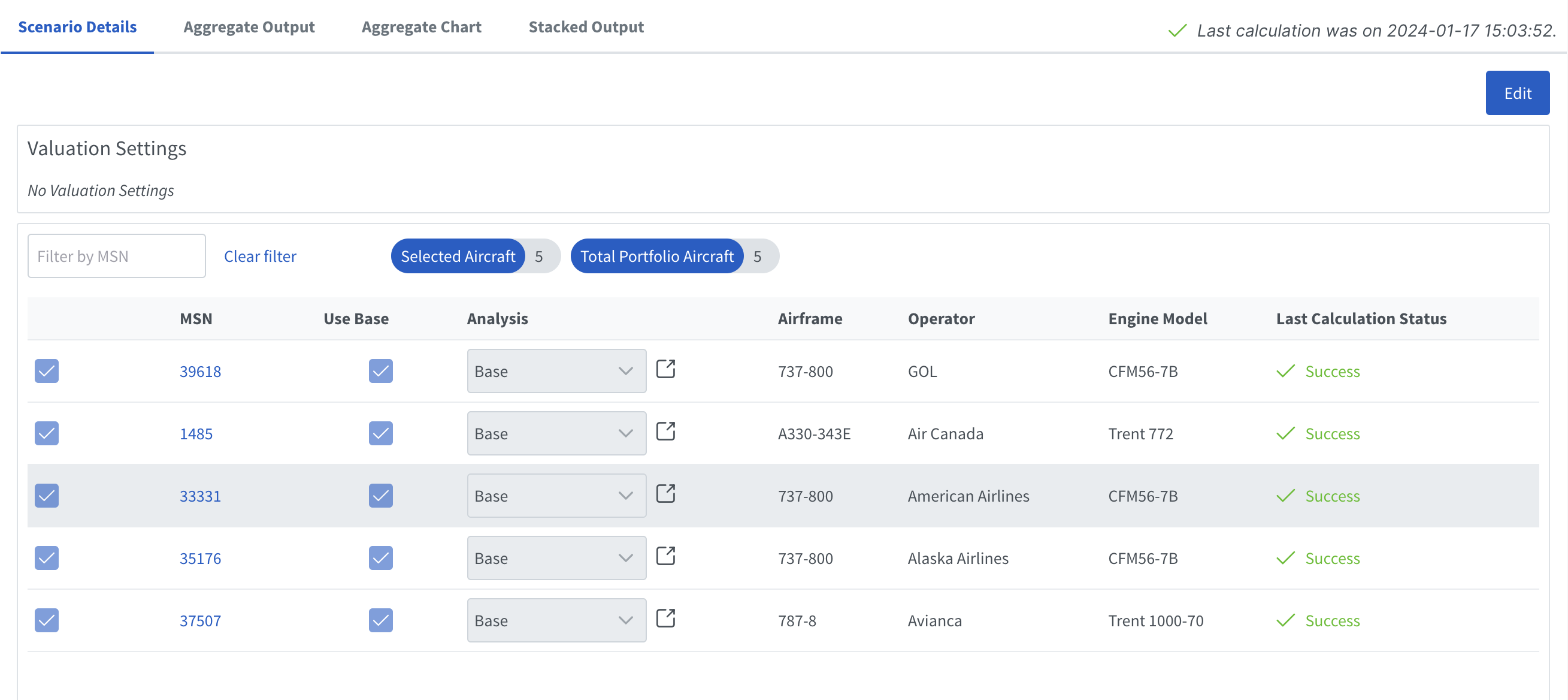1568x700 pixels.
Task: Click green checkmark beside last calculation timestamp
Action: point(1177,31)
